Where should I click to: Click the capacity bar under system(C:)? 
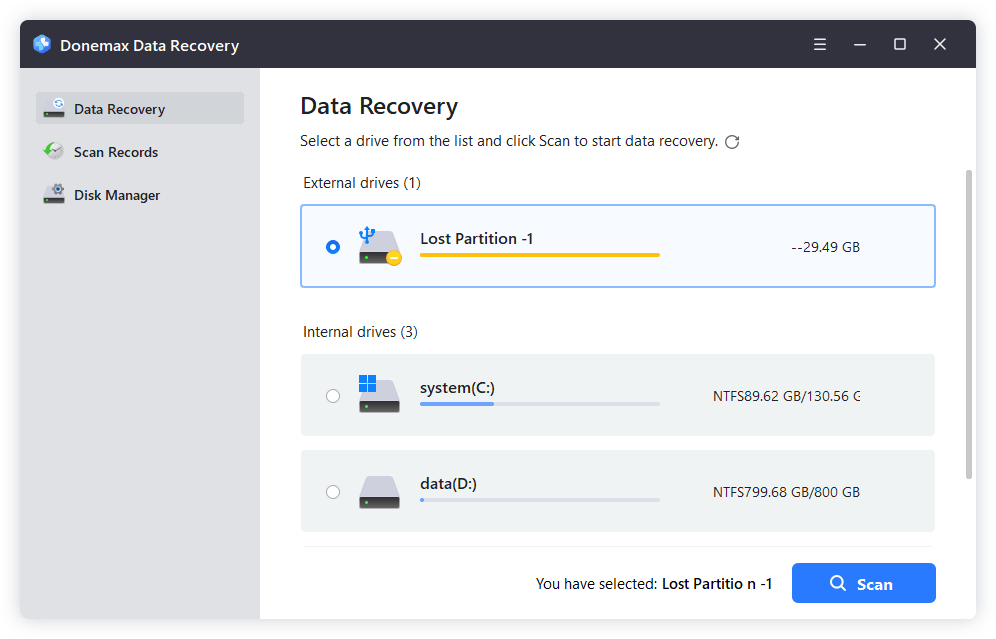(x=540, y=404)
